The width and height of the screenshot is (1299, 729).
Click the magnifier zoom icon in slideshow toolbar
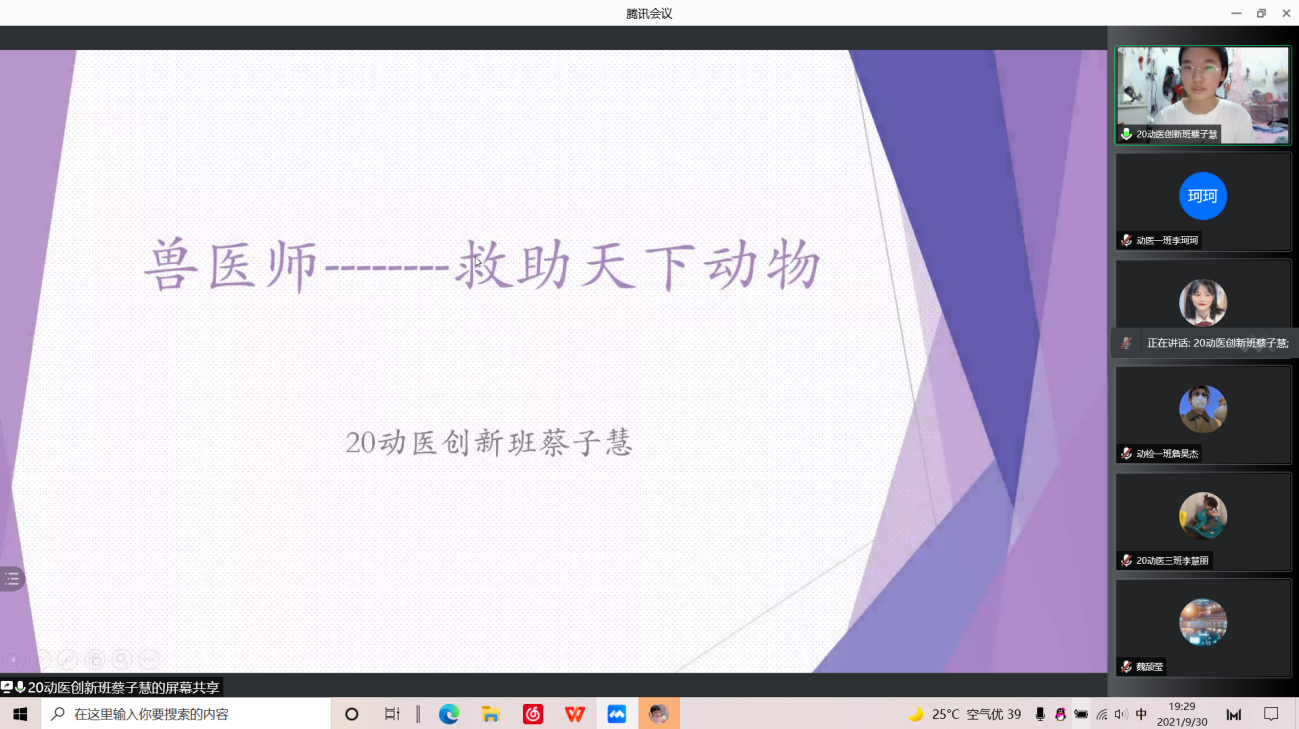[121, 659]
